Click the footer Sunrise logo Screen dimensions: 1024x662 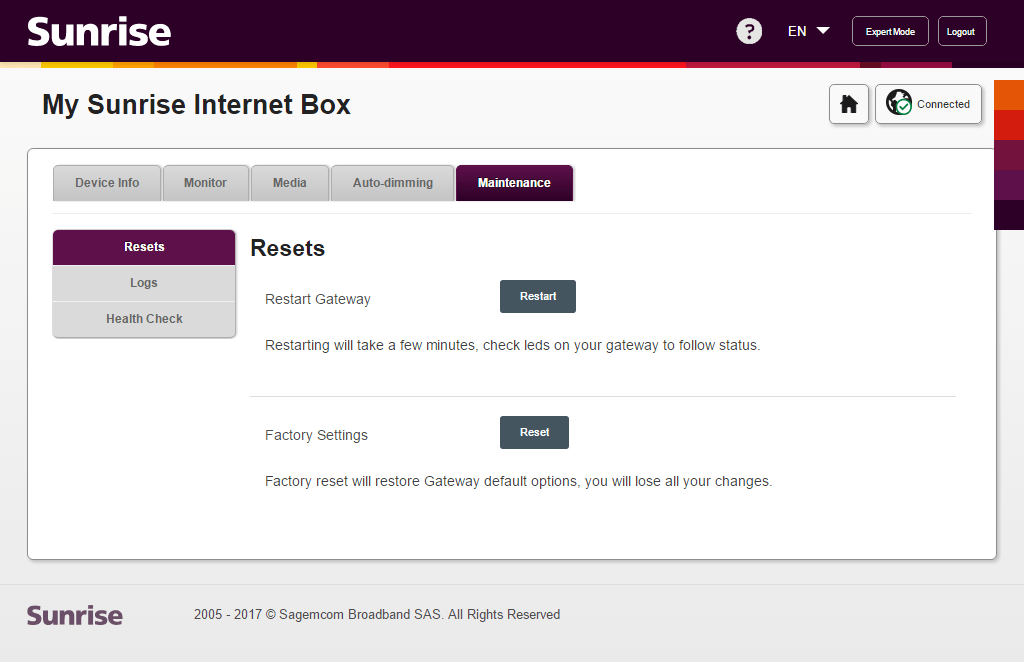[x=75, y=615]
